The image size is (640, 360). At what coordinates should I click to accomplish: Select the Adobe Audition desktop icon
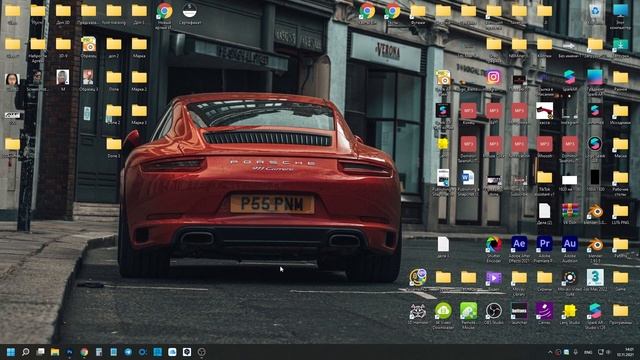(x=570, y=244)
